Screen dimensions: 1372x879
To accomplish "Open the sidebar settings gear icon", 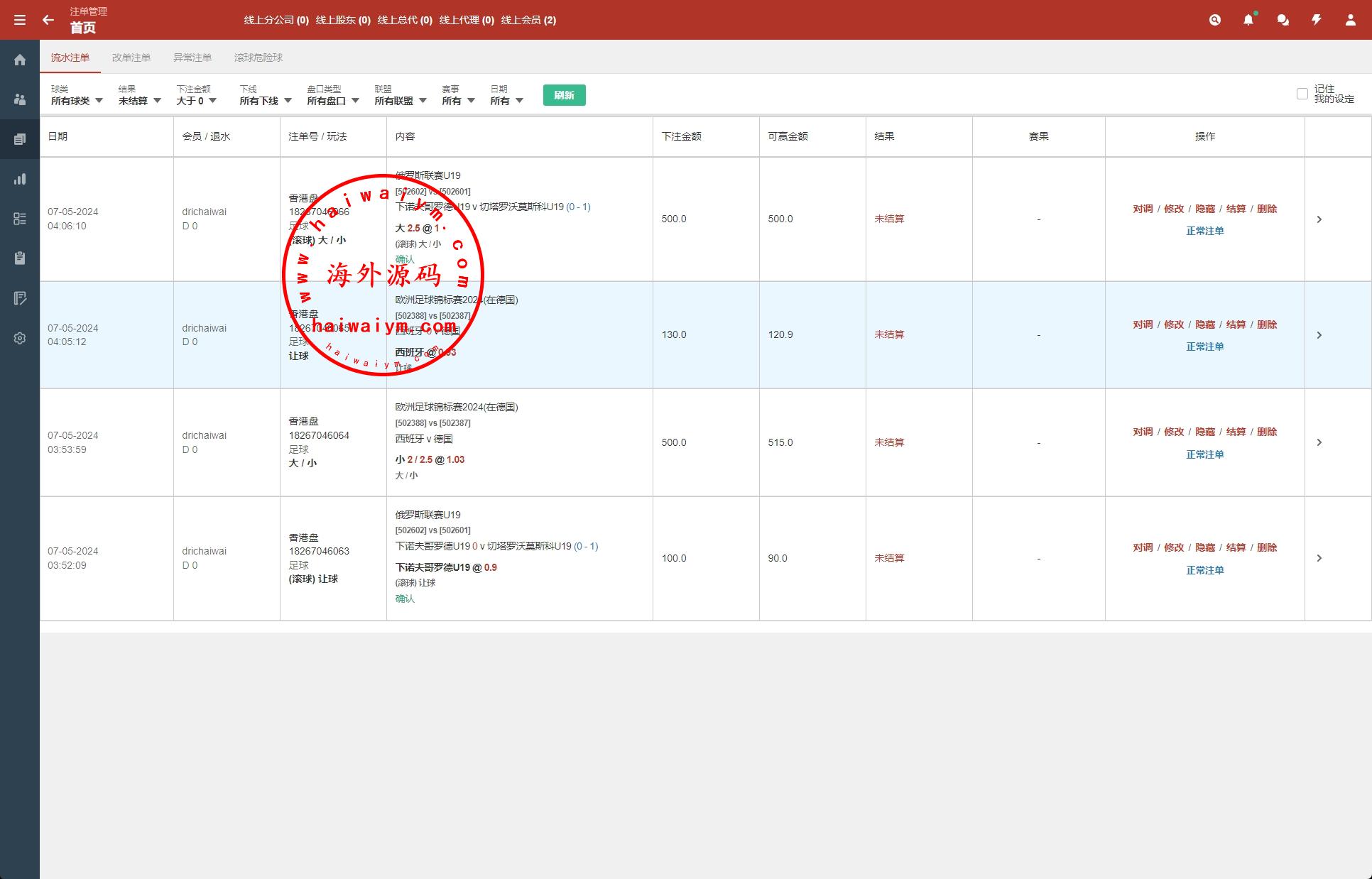I will [20, 338].
